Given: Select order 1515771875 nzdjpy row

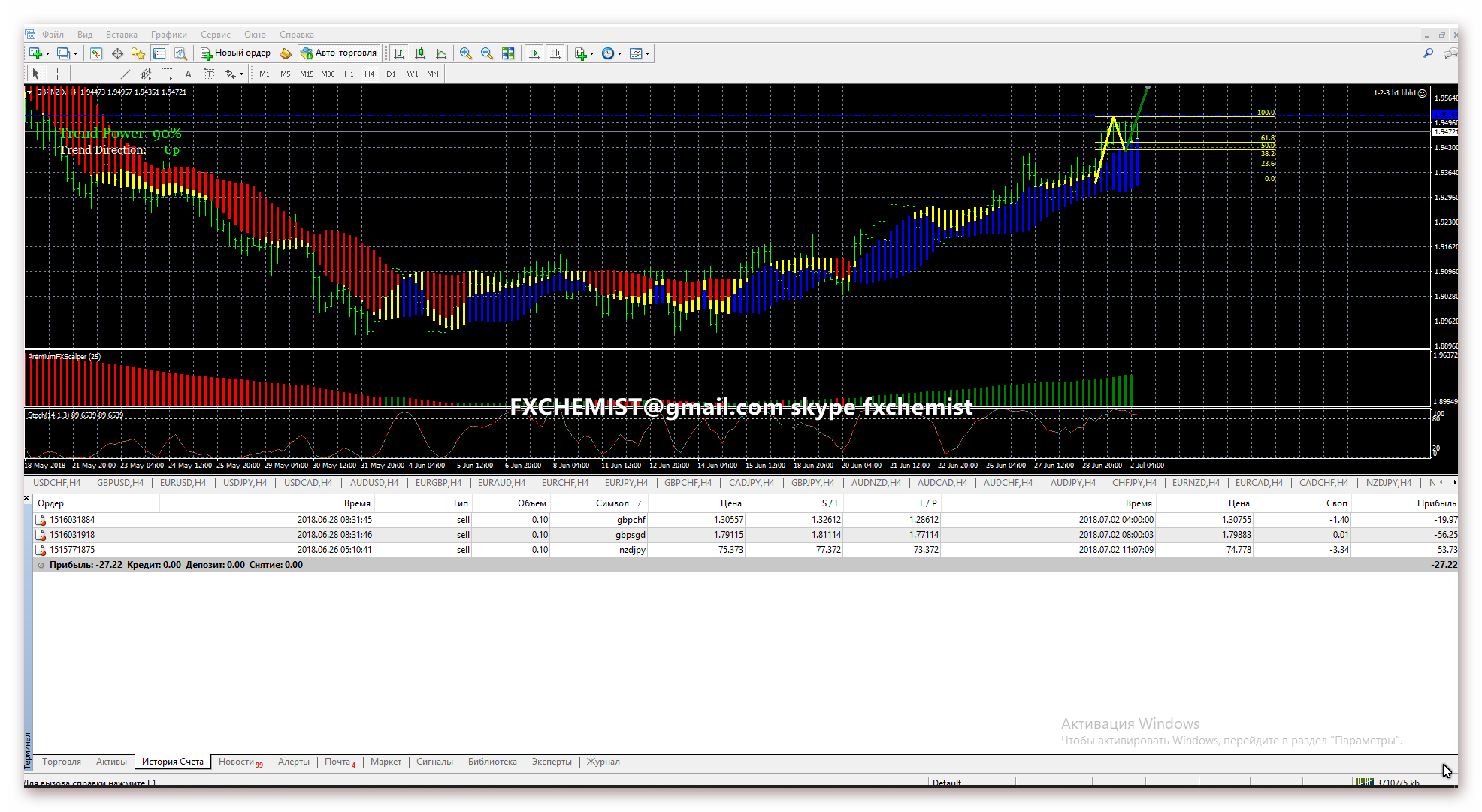Looking at the screenshot, I should coord(746,550).
